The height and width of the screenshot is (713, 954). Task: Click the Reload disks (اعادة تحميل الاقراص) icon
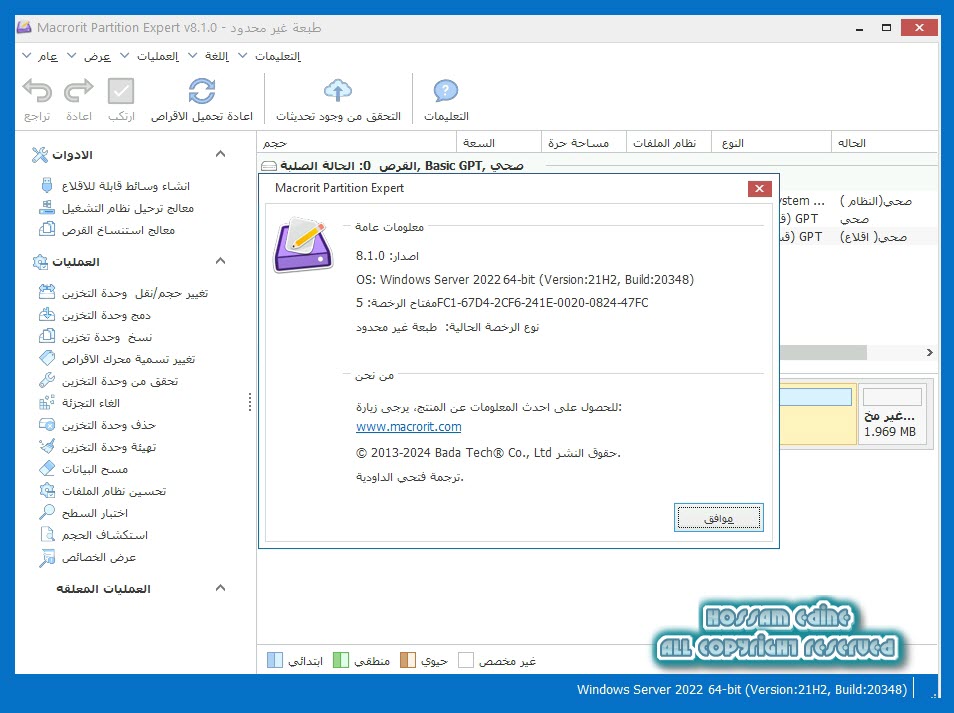(201, 91)
